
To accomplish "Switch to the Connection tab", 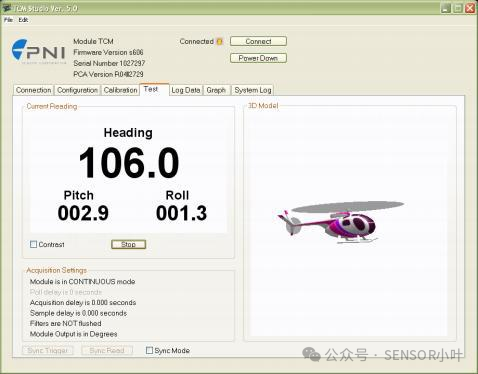I will pos(34,90).
